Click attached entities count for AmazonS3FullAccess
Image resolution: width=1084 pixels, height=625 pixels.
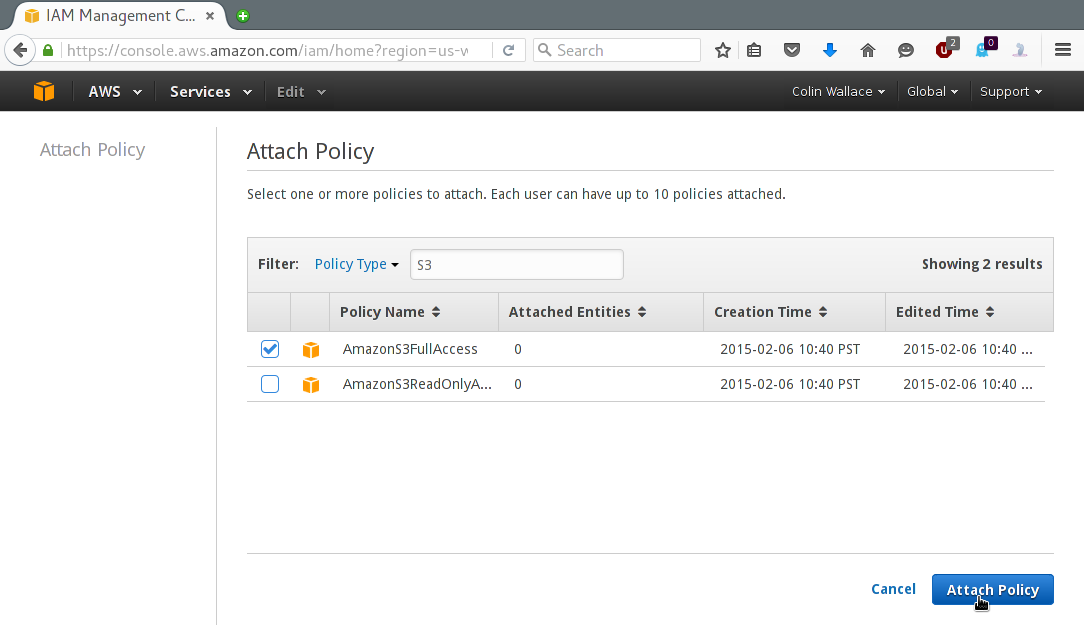click(x=518, y=349)
